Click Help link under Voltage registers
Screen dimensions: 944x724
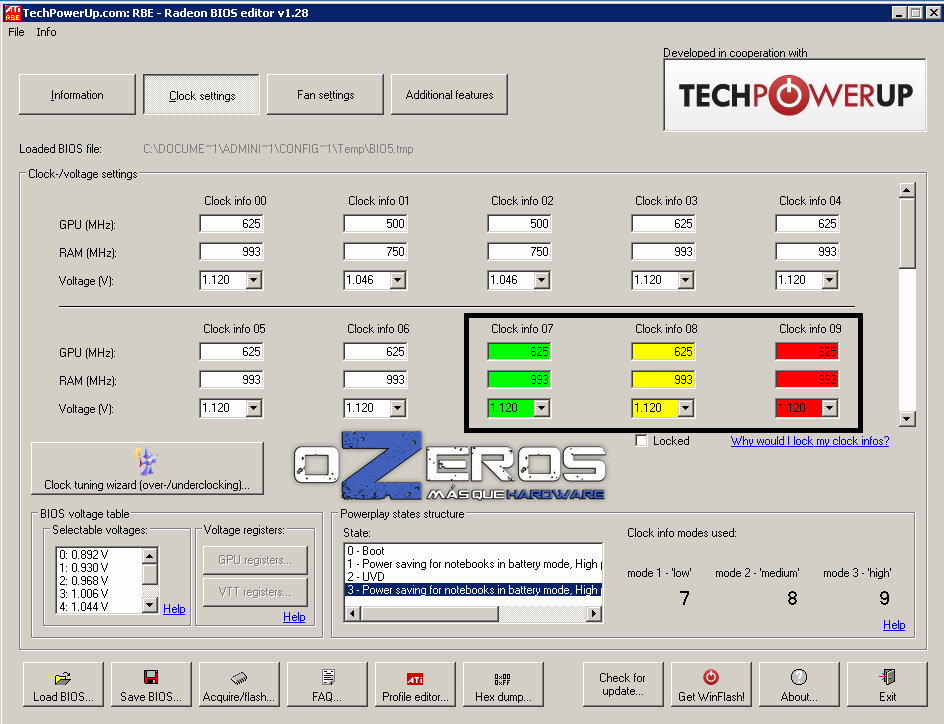click(294, 616)
